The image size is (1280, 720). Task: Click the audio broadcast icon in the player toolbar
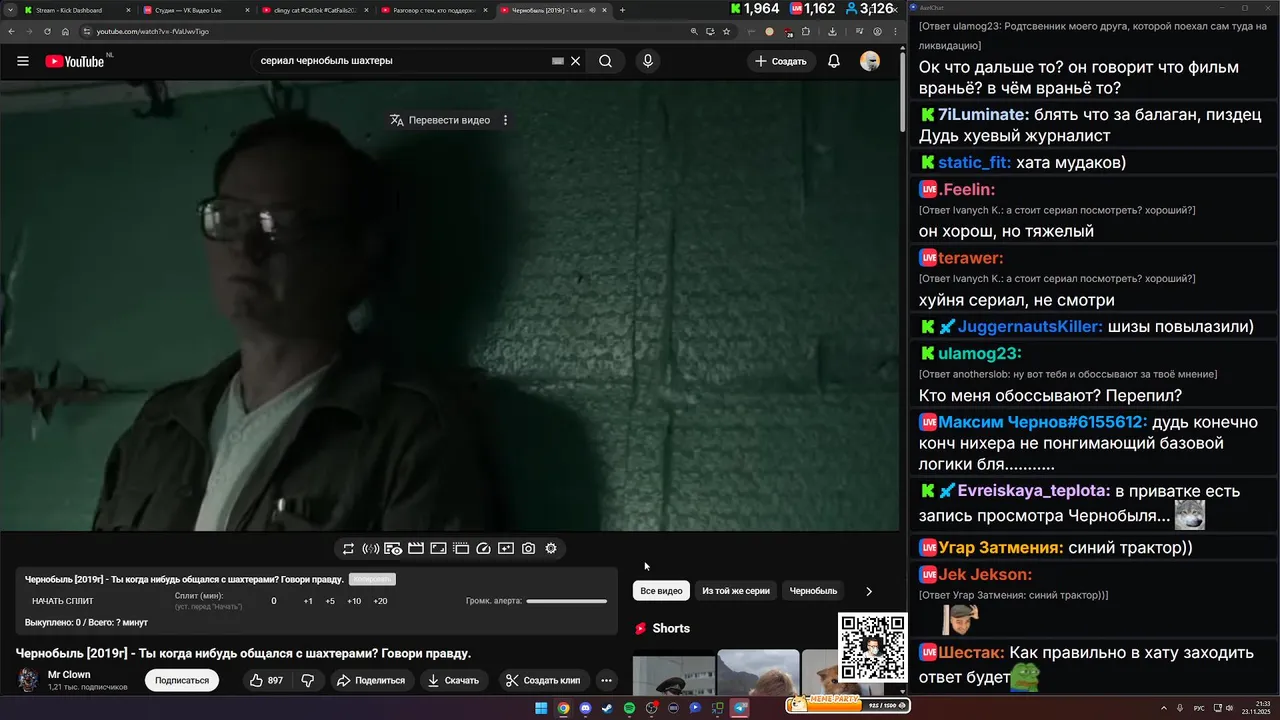[x=370, y=548]
